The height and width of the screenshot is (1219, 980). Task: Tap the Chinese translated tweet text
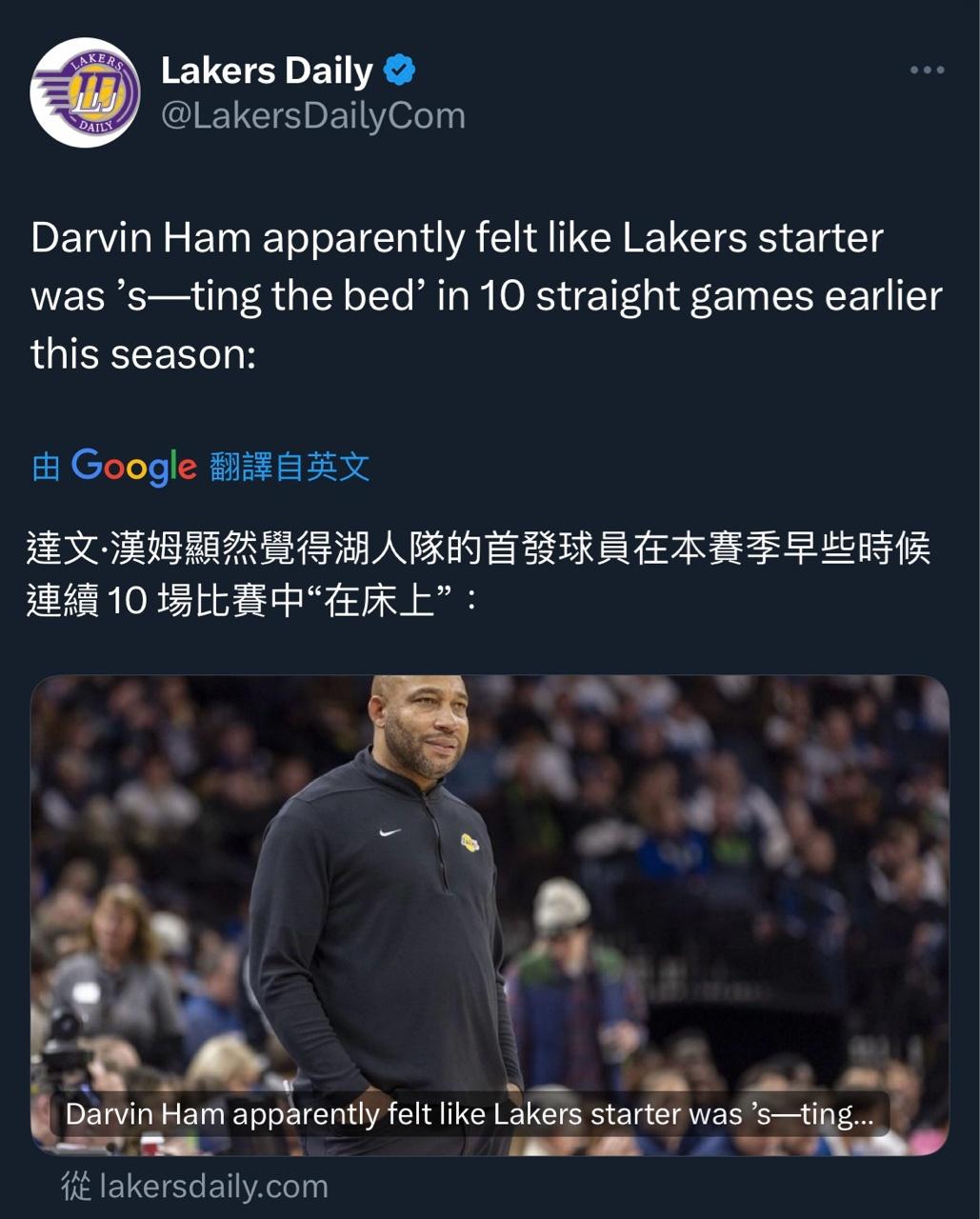(479, 574)
